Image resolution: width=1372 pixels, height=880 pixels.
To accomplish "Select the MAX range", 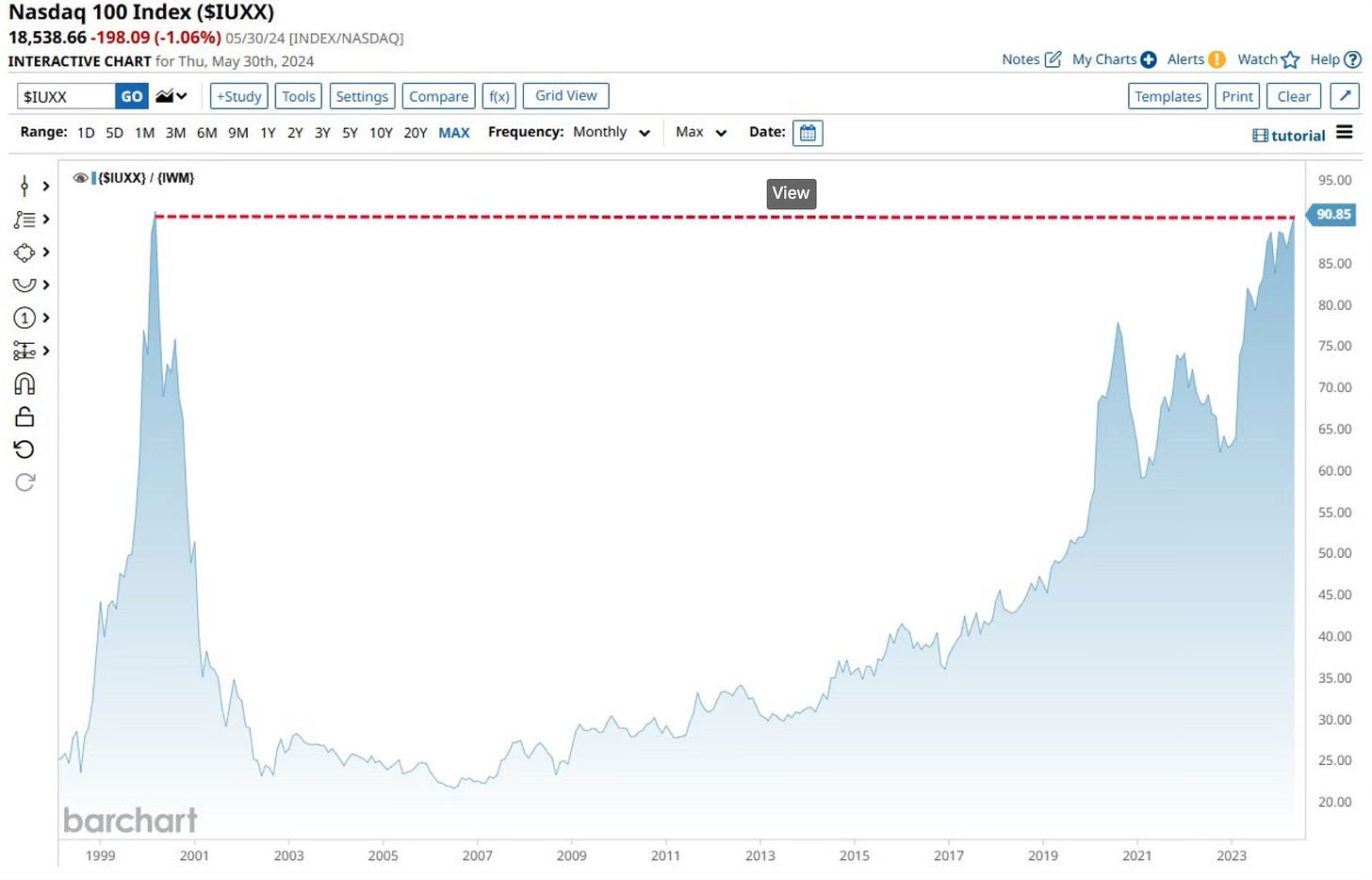I will [454, 133].
